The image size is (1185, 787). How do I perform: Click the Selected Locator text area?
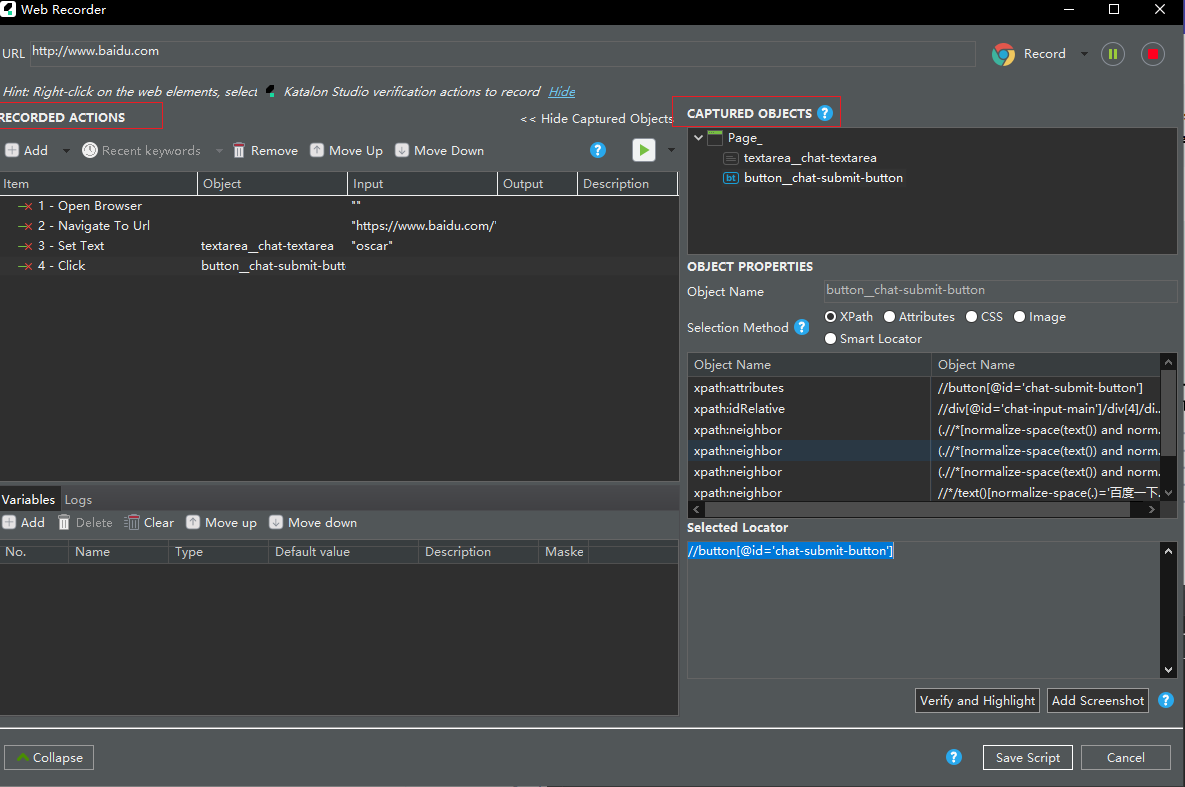[924, 609]
